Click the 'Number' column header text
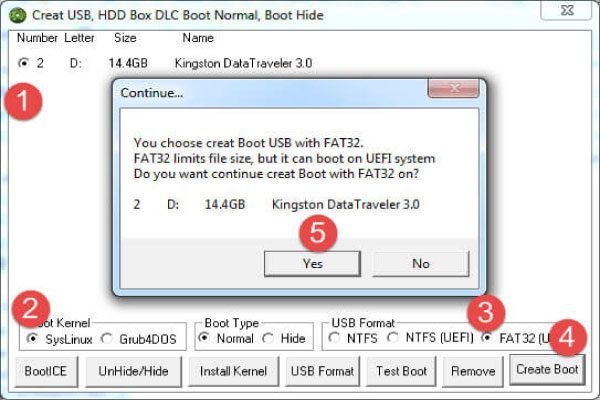 point(37,38)
